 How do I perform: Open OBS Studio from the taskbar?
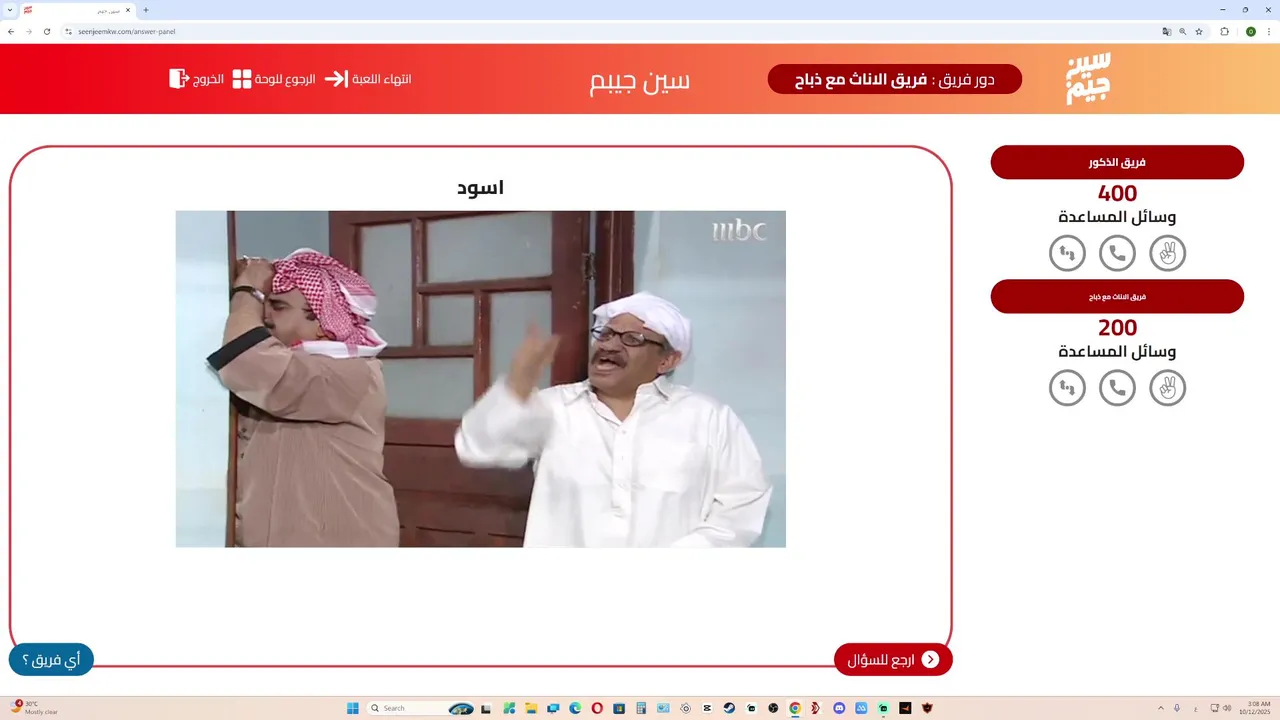[x=773, y=708]
